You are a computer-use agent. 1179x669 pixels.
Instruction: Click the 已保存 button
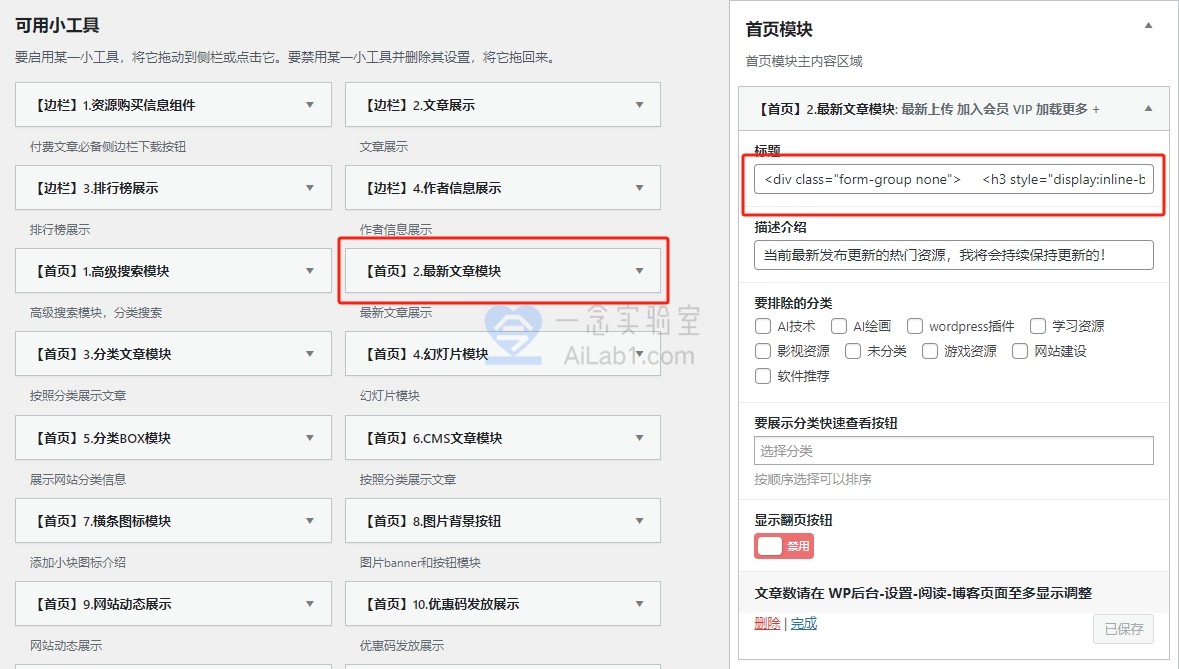[x=1123, y=629]
